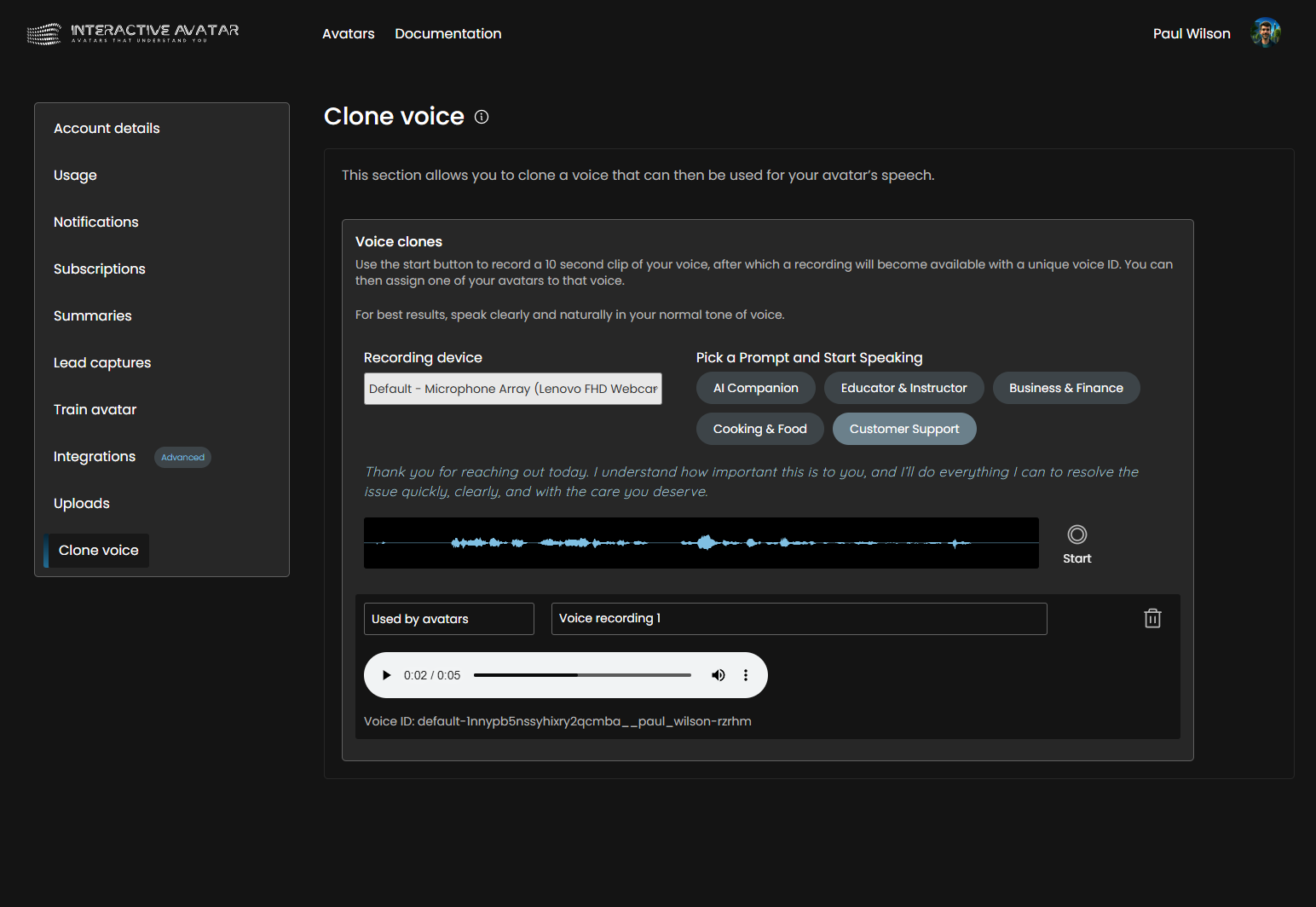Go to Avatars in top navigation
This screenshot has height=907, width=1316.
pyautogui.click(x=348, y=34)
